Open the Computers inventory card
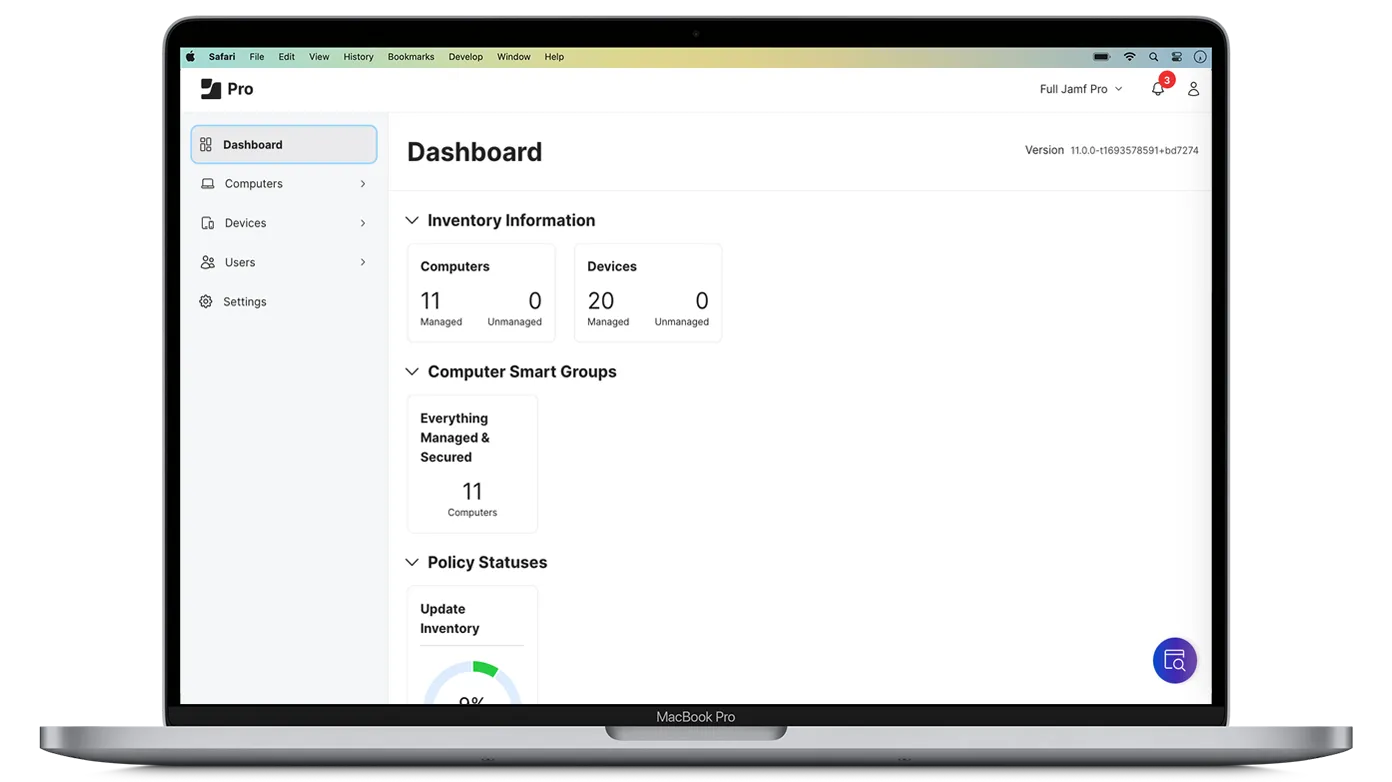 point(481,293)
